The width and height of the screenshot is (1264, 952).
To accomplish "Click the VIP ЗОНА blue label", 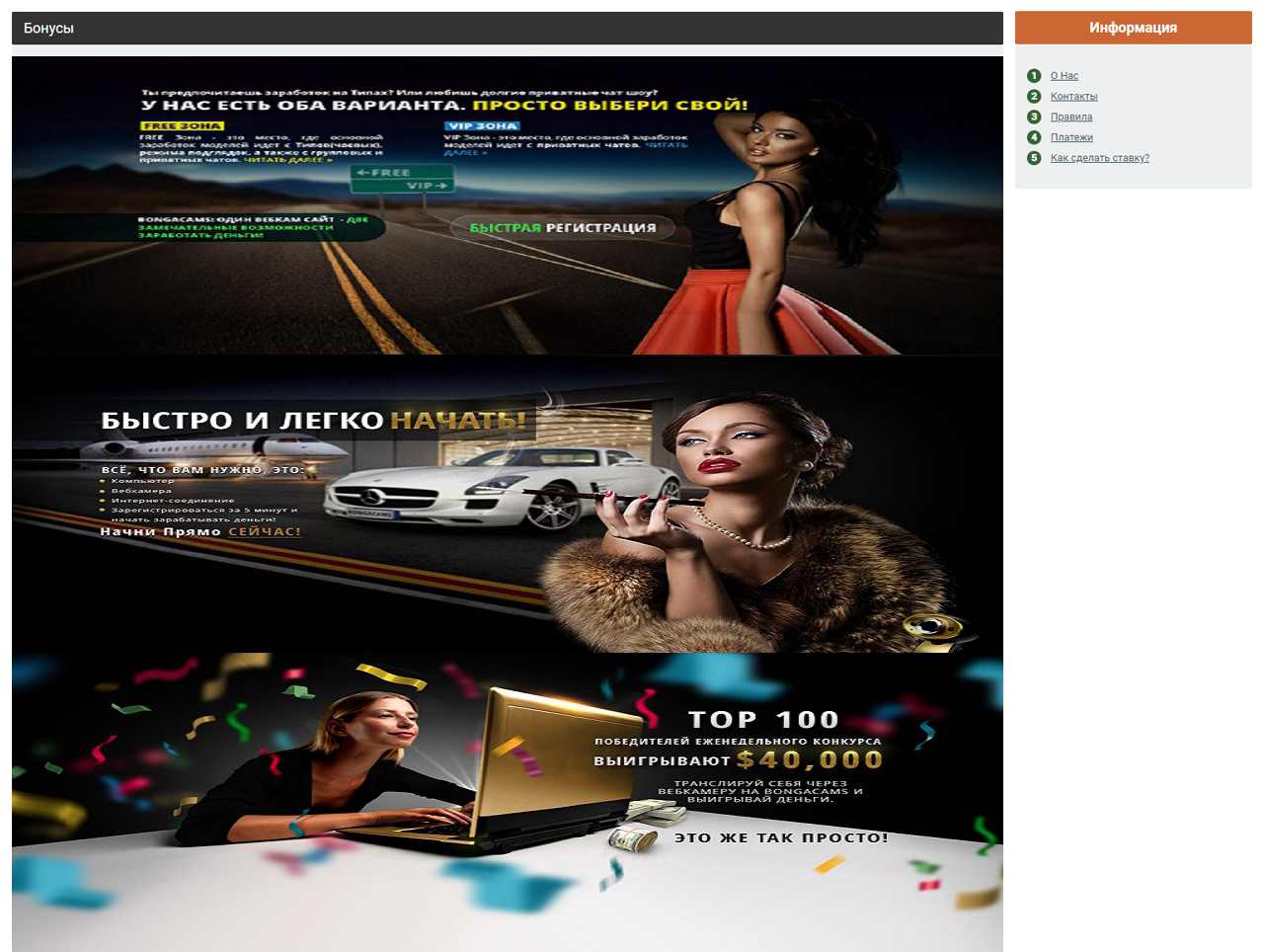I will point(482,126).
